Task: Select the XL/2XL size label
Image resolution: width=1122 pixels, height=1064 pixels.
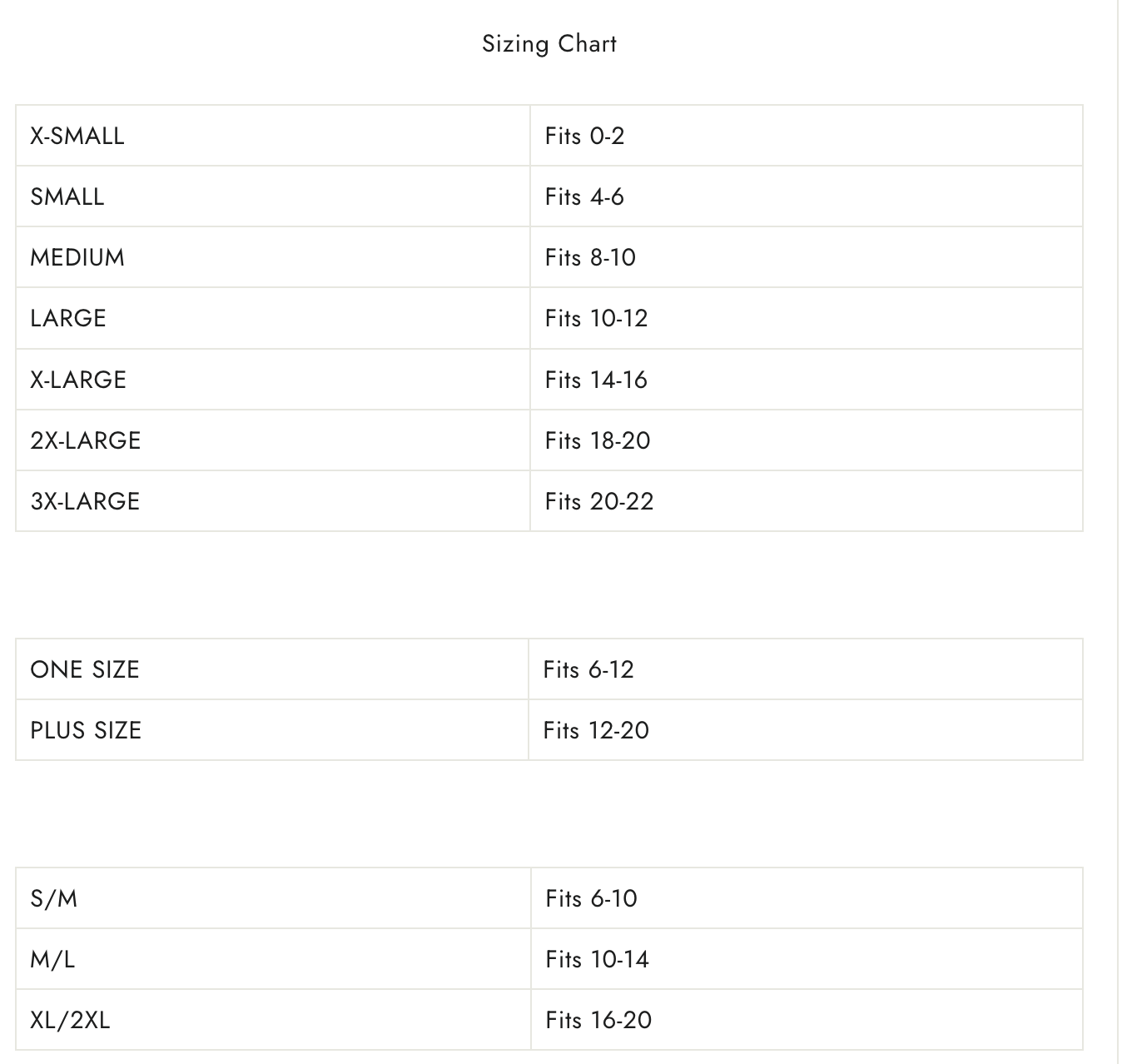Action: point(70,1020)
